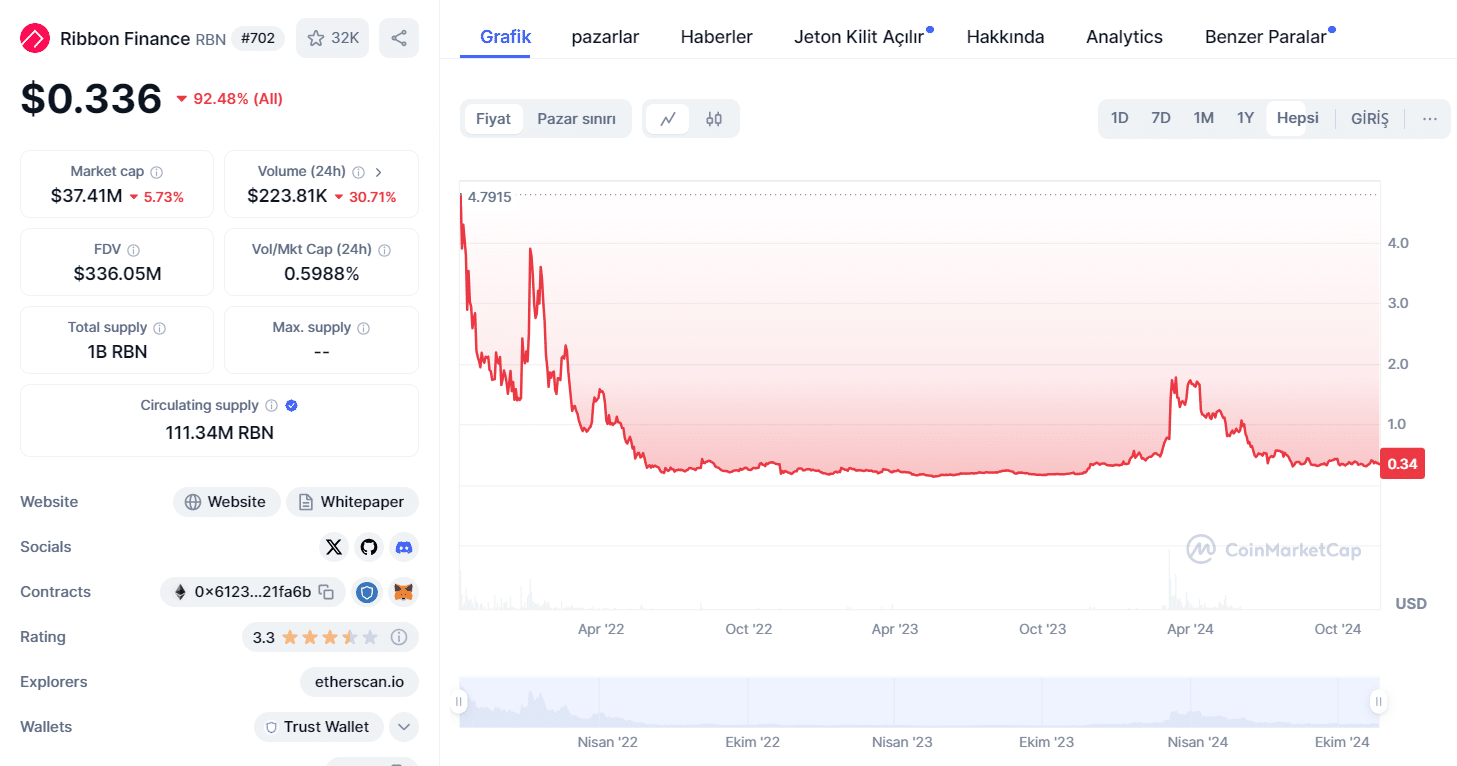Screen dimensions: 1457x766
Task: Click the mini overview chart thumbnail
Action: coord(918,701)
